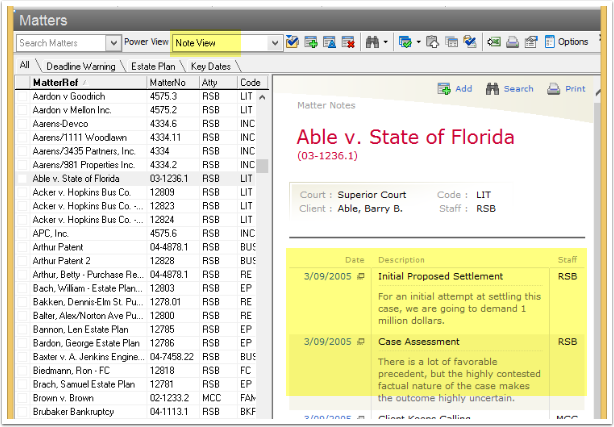614x427 pixels.
Task: Select the Aarens/981 Properties Inc. row
Action: [135, 165]
